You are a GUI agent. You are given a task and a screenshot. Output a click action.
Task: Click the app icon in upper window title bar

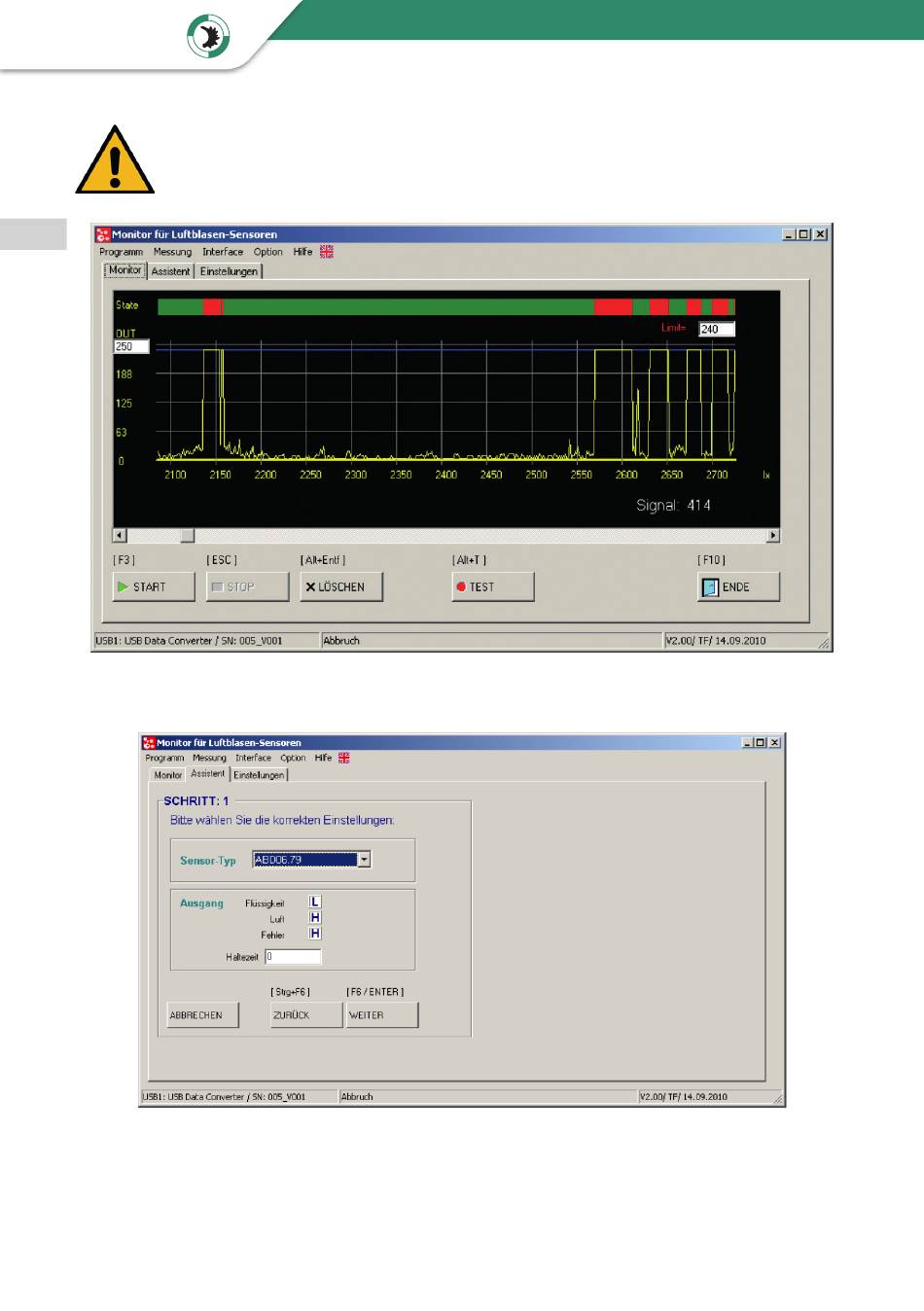pos(103,234)
